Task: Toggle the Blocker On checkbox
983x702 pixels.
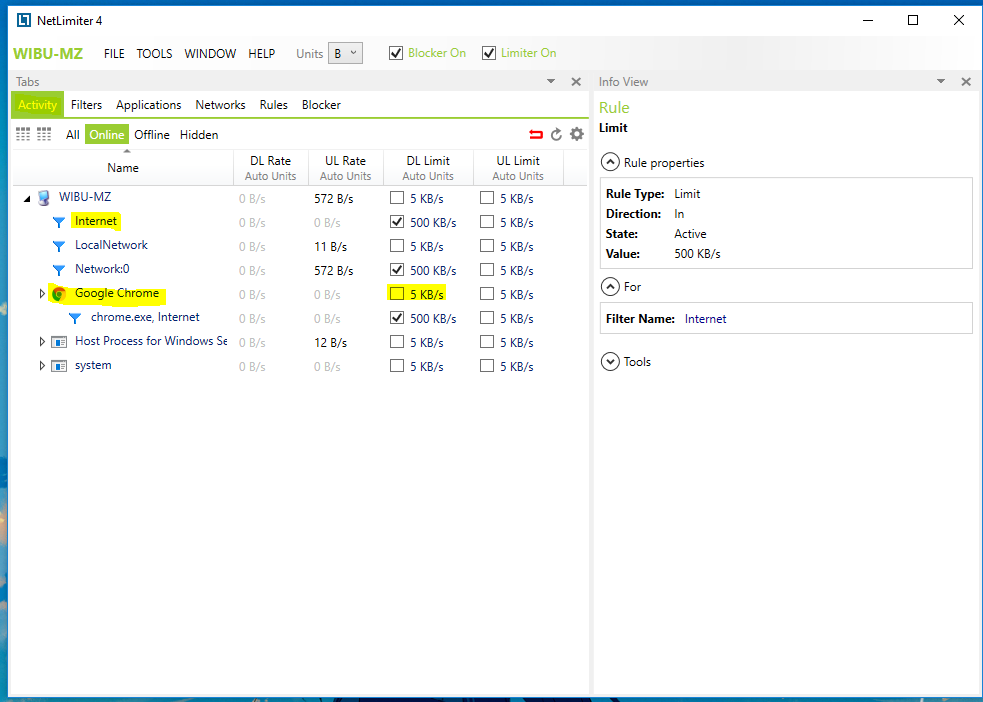Action: tap(396, 53)
